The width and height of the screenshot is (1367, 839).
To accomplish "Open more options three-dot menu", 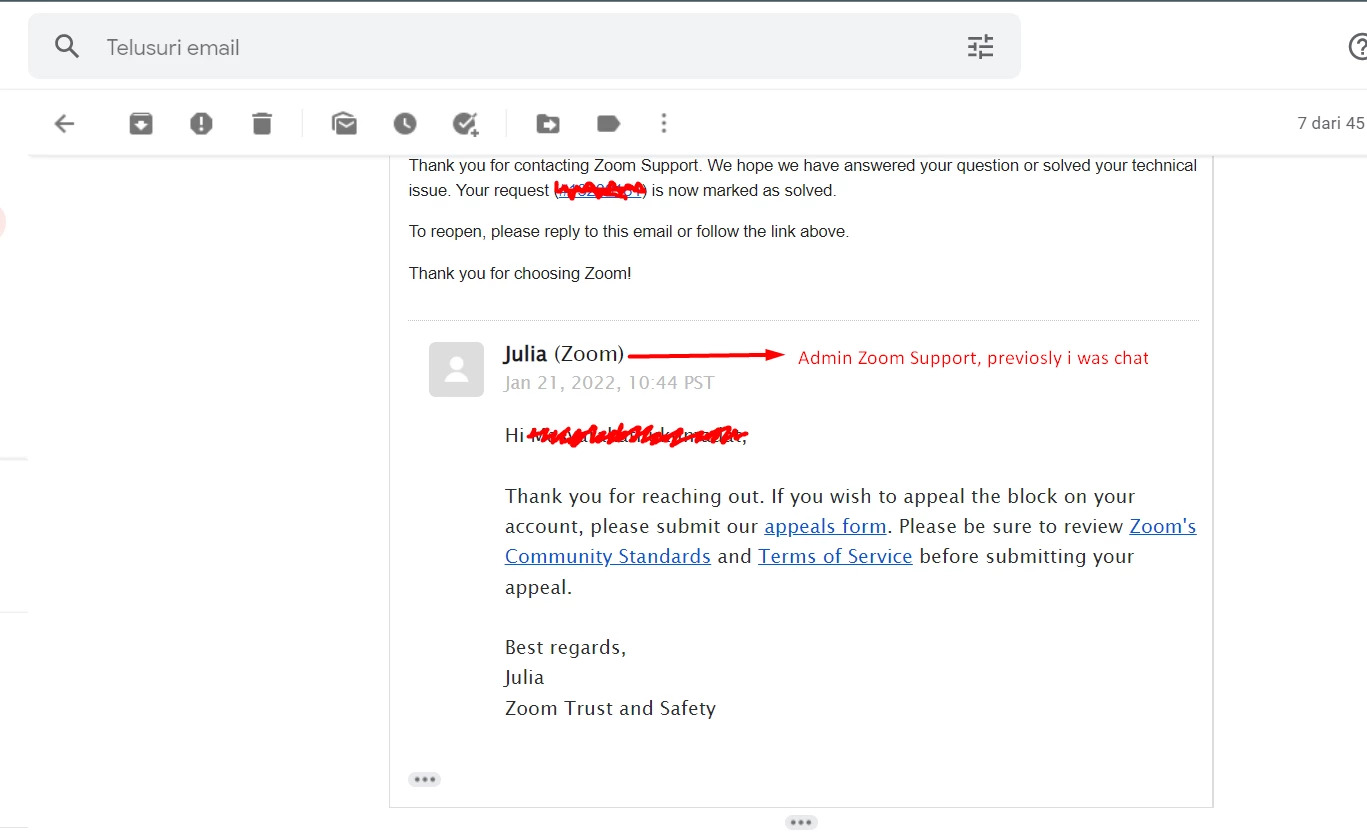I will pos(664,124).
